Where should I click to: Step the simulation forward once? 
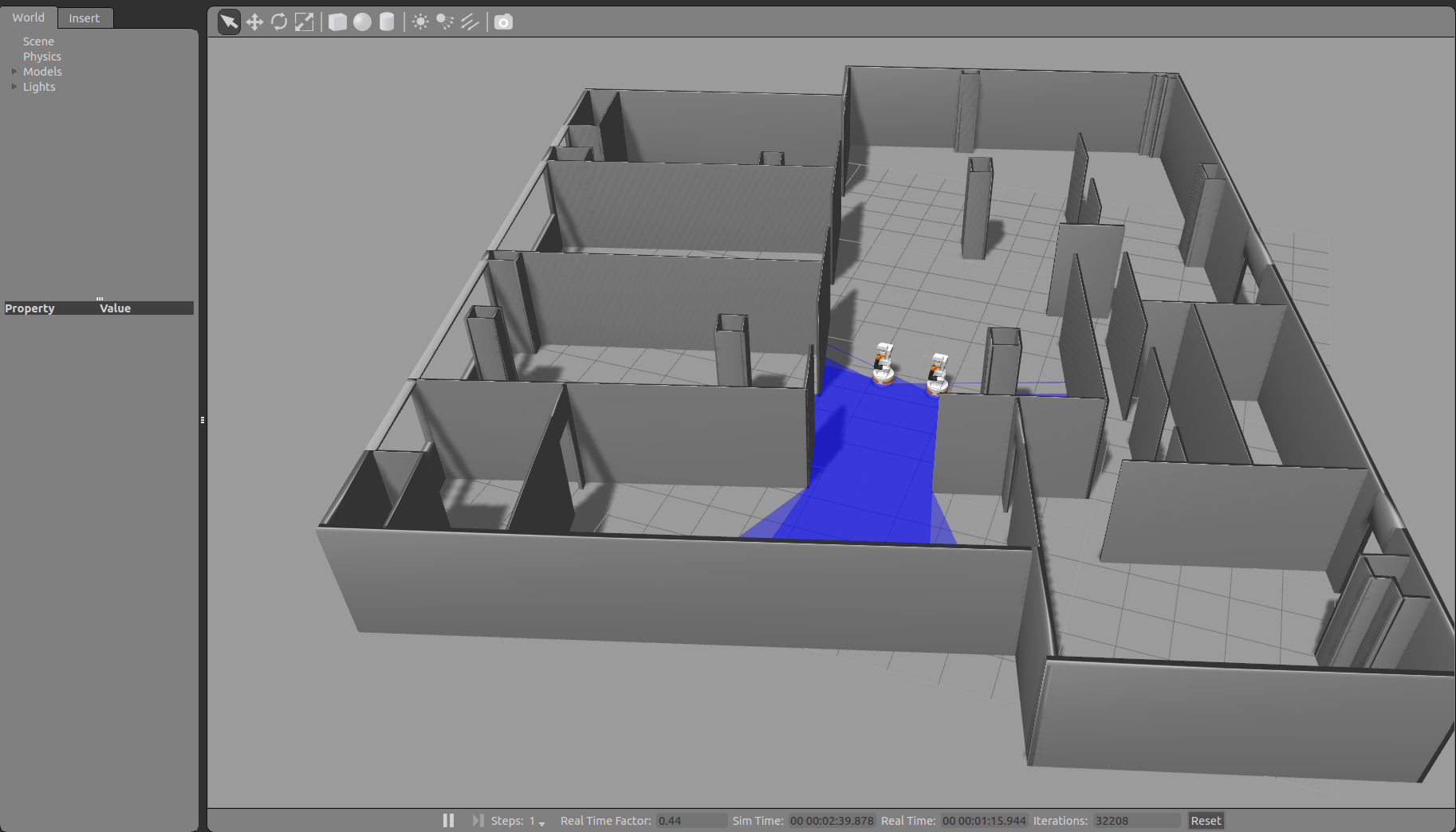[477, 820]
